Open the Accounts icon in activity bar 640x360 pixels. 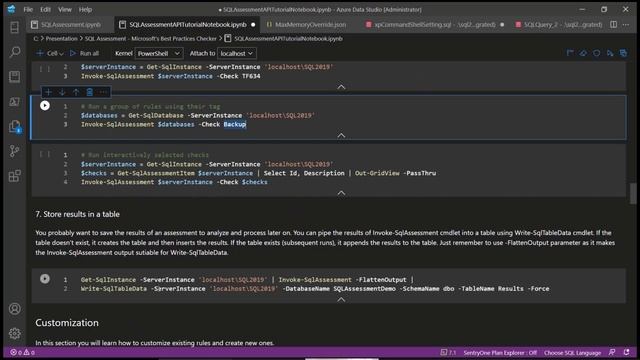tap(15, 309)
